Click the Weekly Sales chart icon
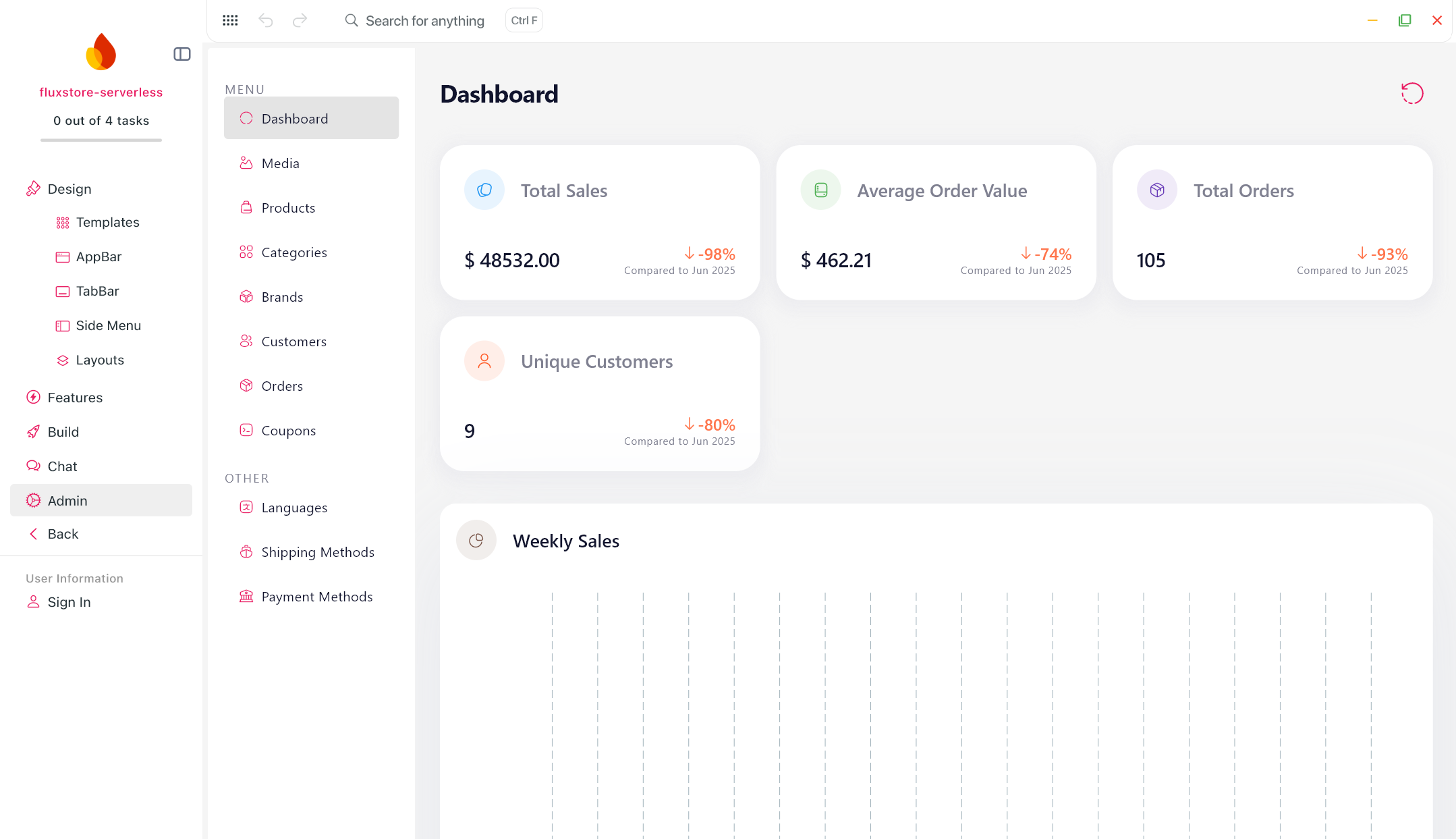 [476, 541]
